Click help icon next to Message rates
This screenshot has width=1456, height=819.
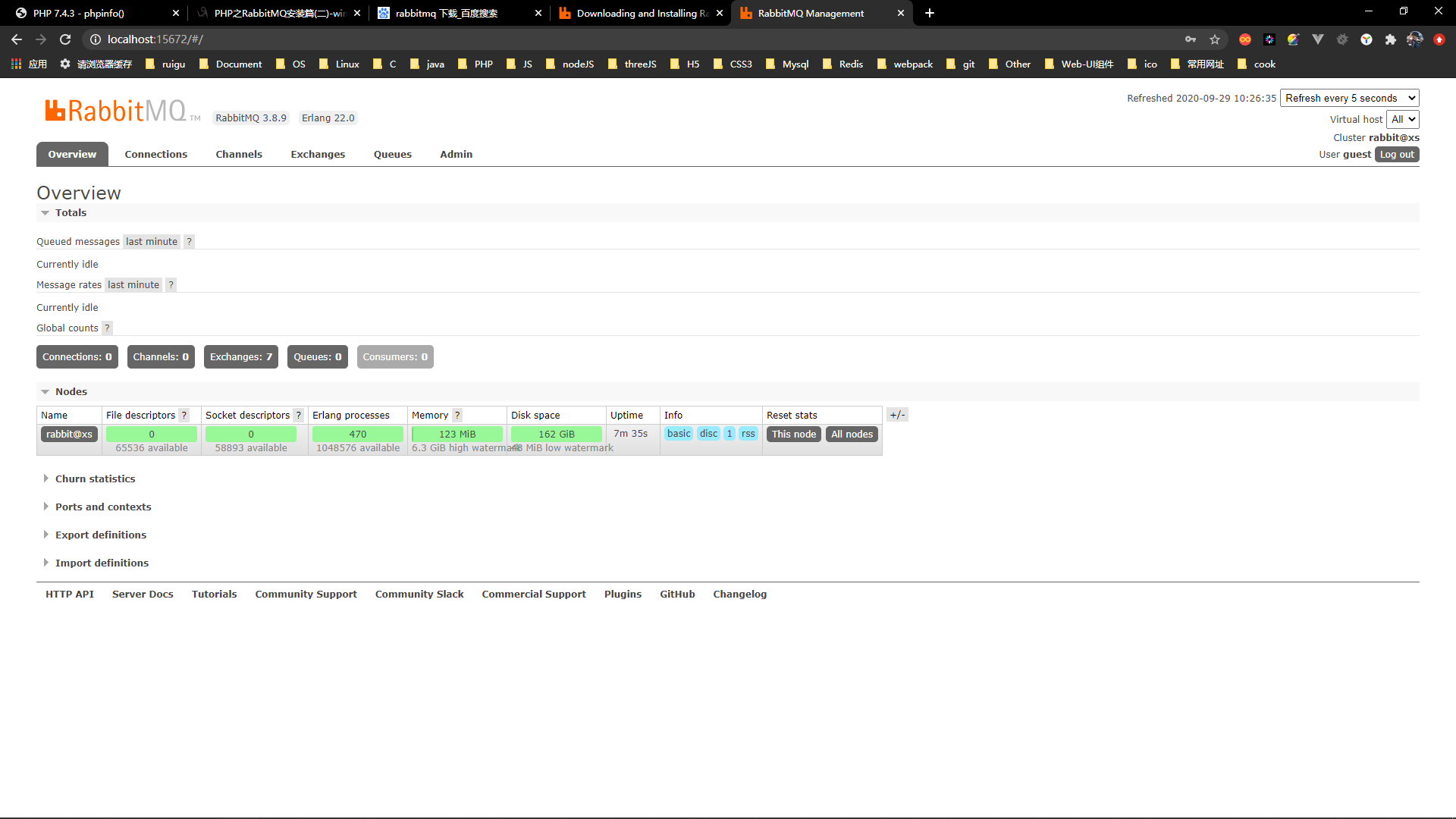pos(171,285)
